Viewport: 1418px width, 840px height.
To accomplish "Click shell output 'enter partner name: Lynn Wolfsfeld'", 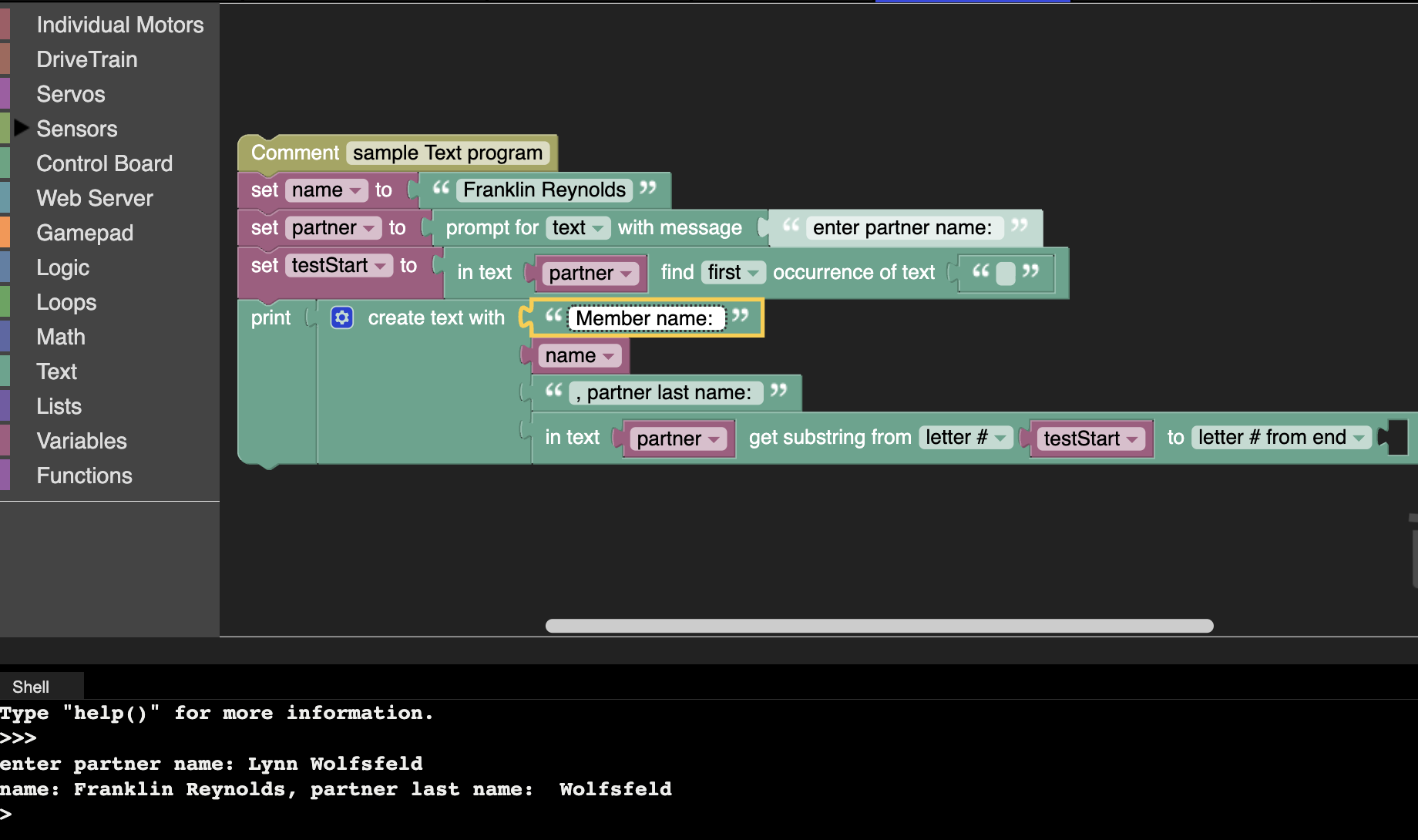I will click(211, 764).
